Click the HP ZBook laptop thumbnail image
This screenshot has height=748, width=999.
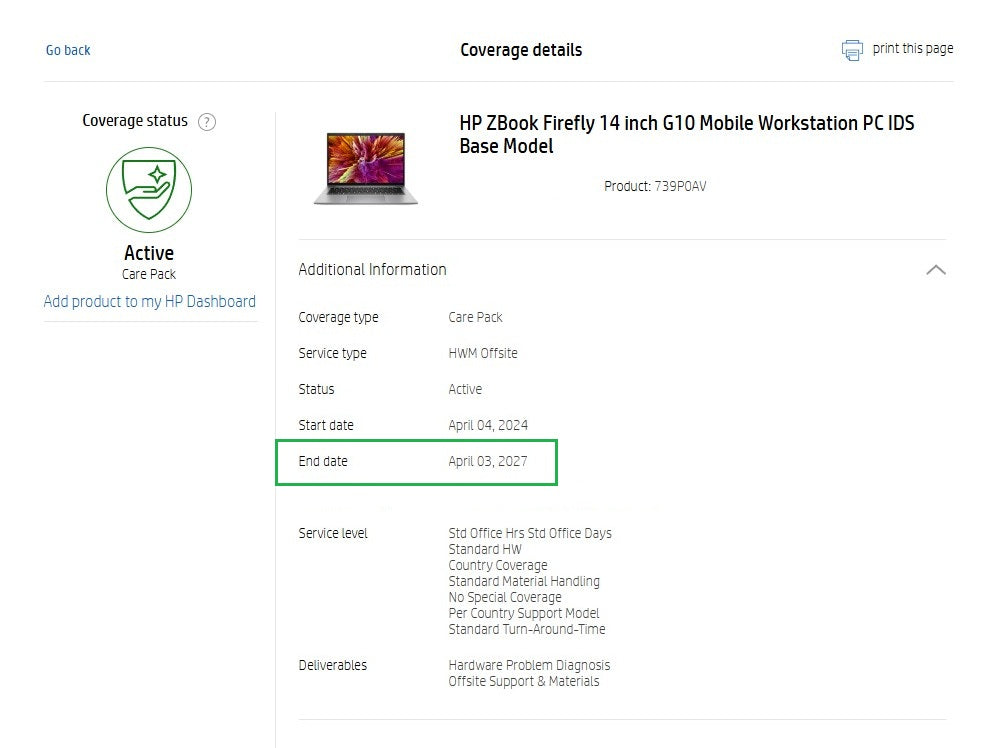coord(366,168)
